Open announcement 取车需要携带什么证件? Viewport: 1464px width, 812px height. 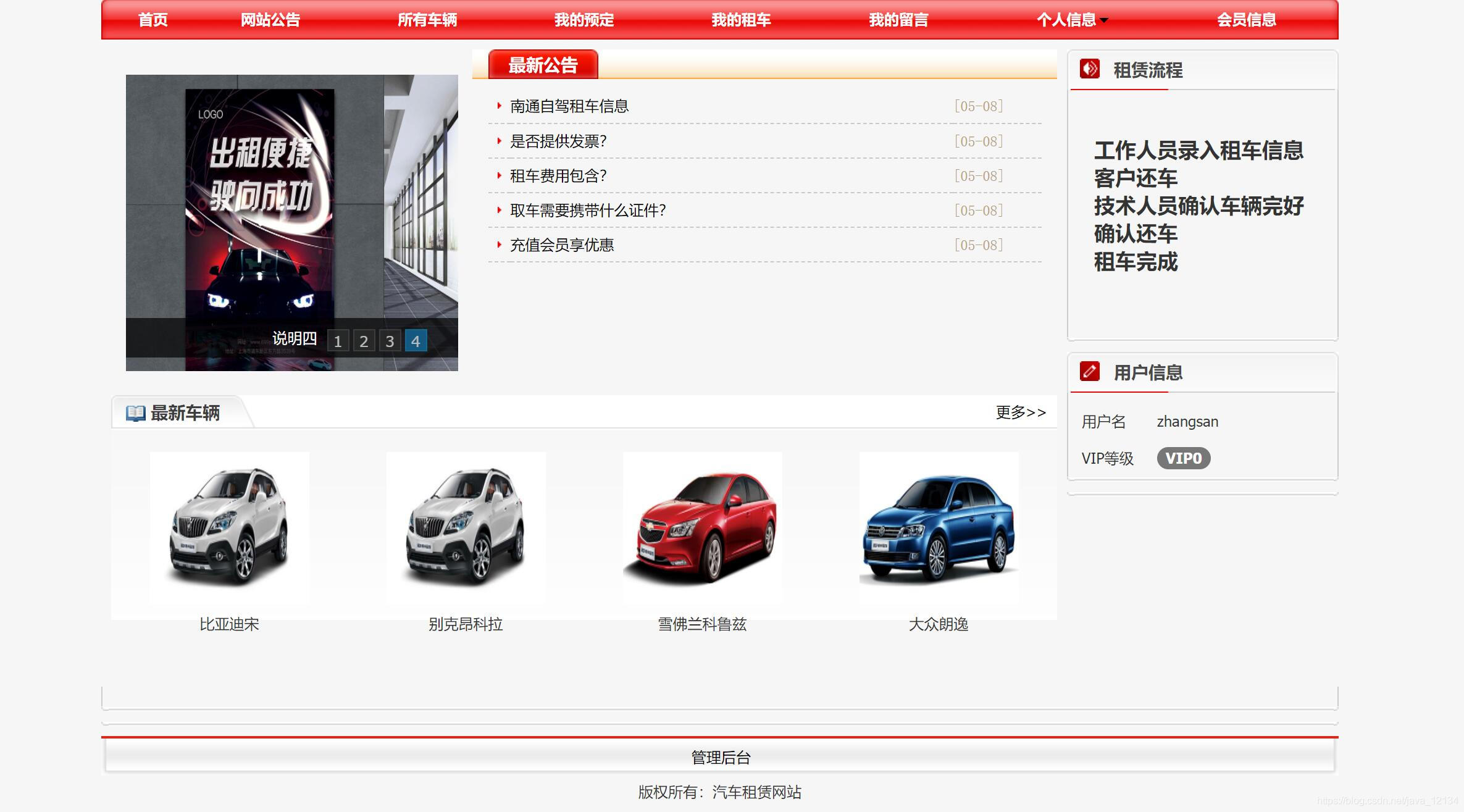coord(588,211)
